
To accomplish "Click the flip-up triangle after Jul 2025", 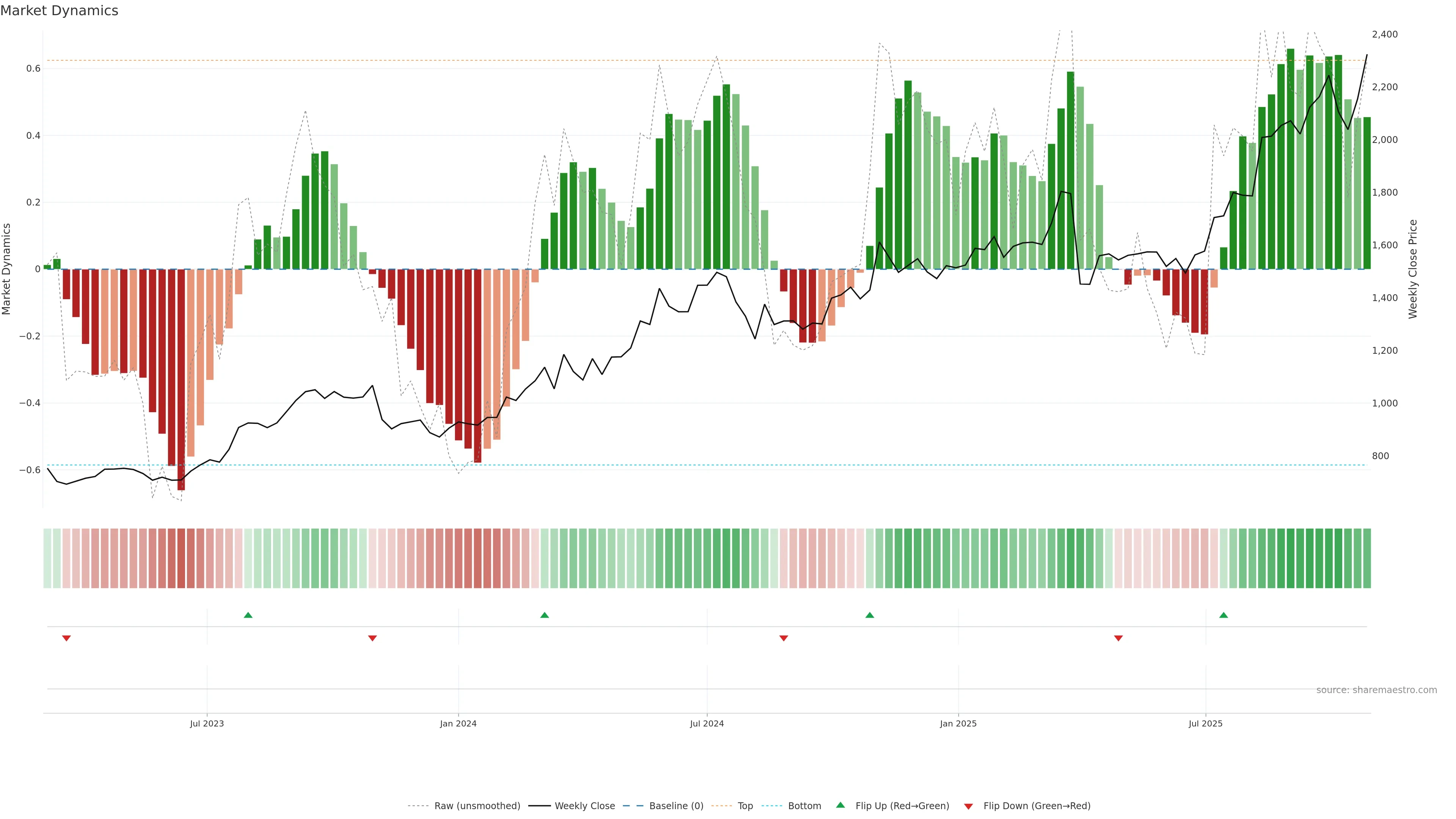I will [1224, 615].
